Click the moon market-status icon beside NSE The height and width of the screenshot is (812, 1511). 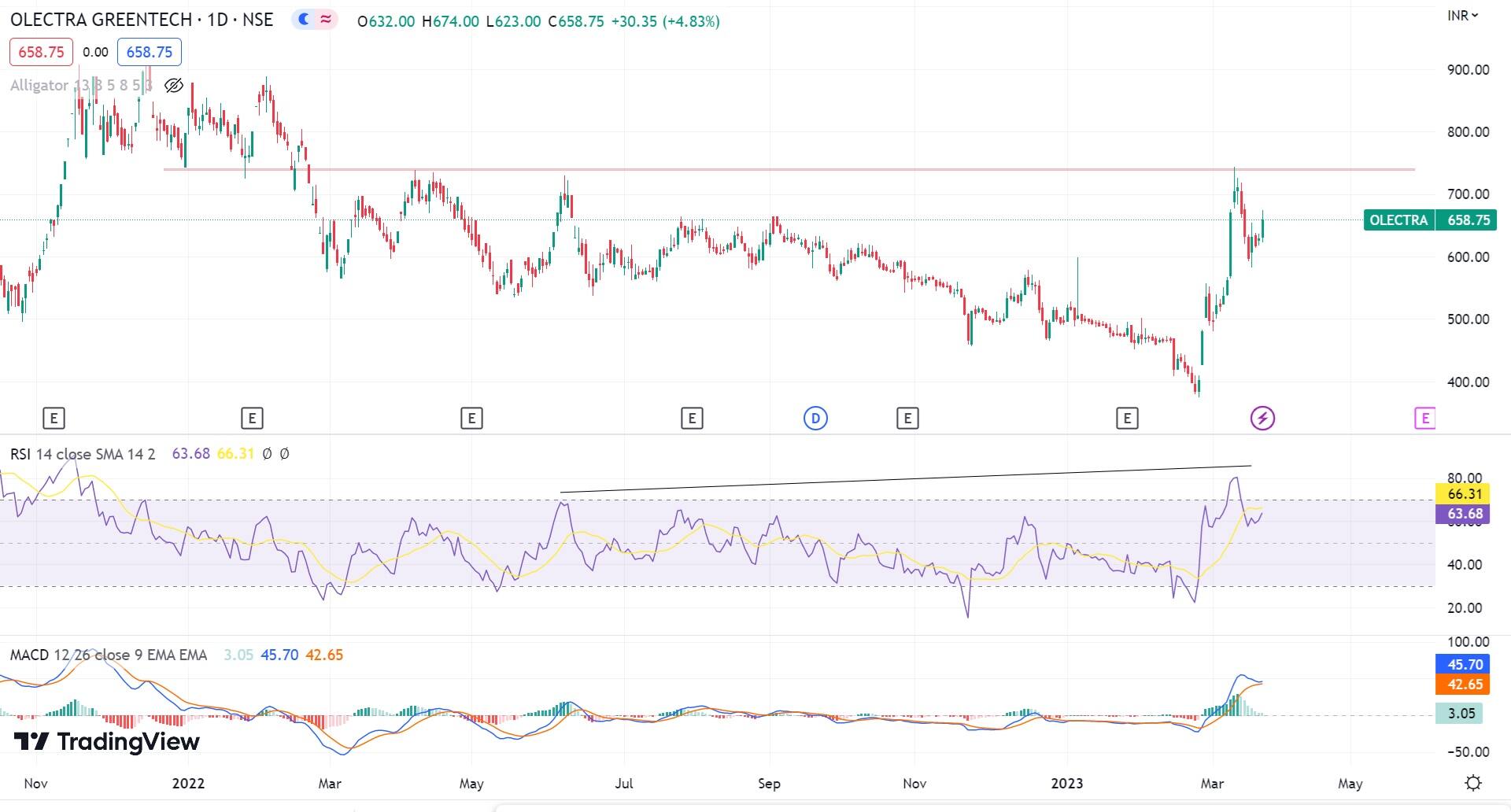coord(304,20)
